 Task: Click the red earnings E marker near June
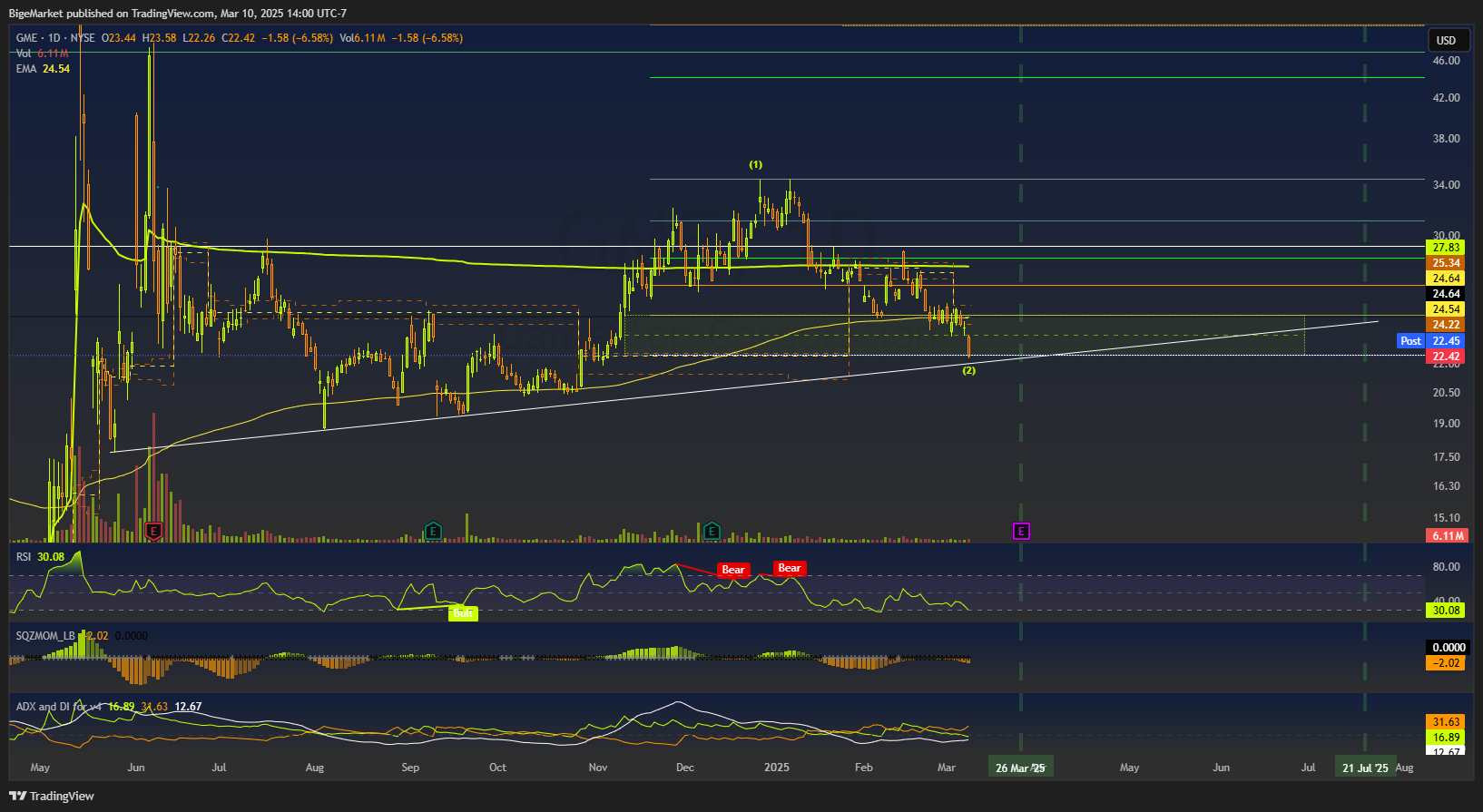tap(154, 531)
